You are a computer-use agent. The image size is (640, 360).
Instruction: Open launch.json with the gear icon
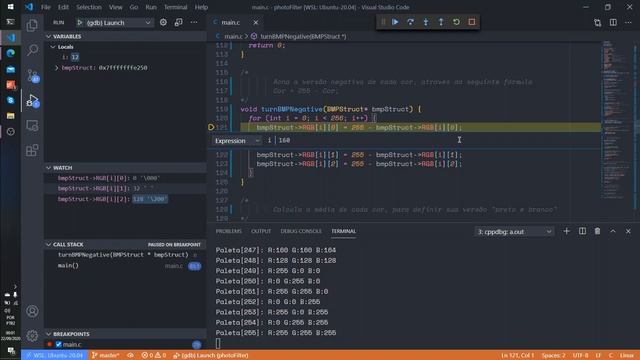[x=163, y=22]
